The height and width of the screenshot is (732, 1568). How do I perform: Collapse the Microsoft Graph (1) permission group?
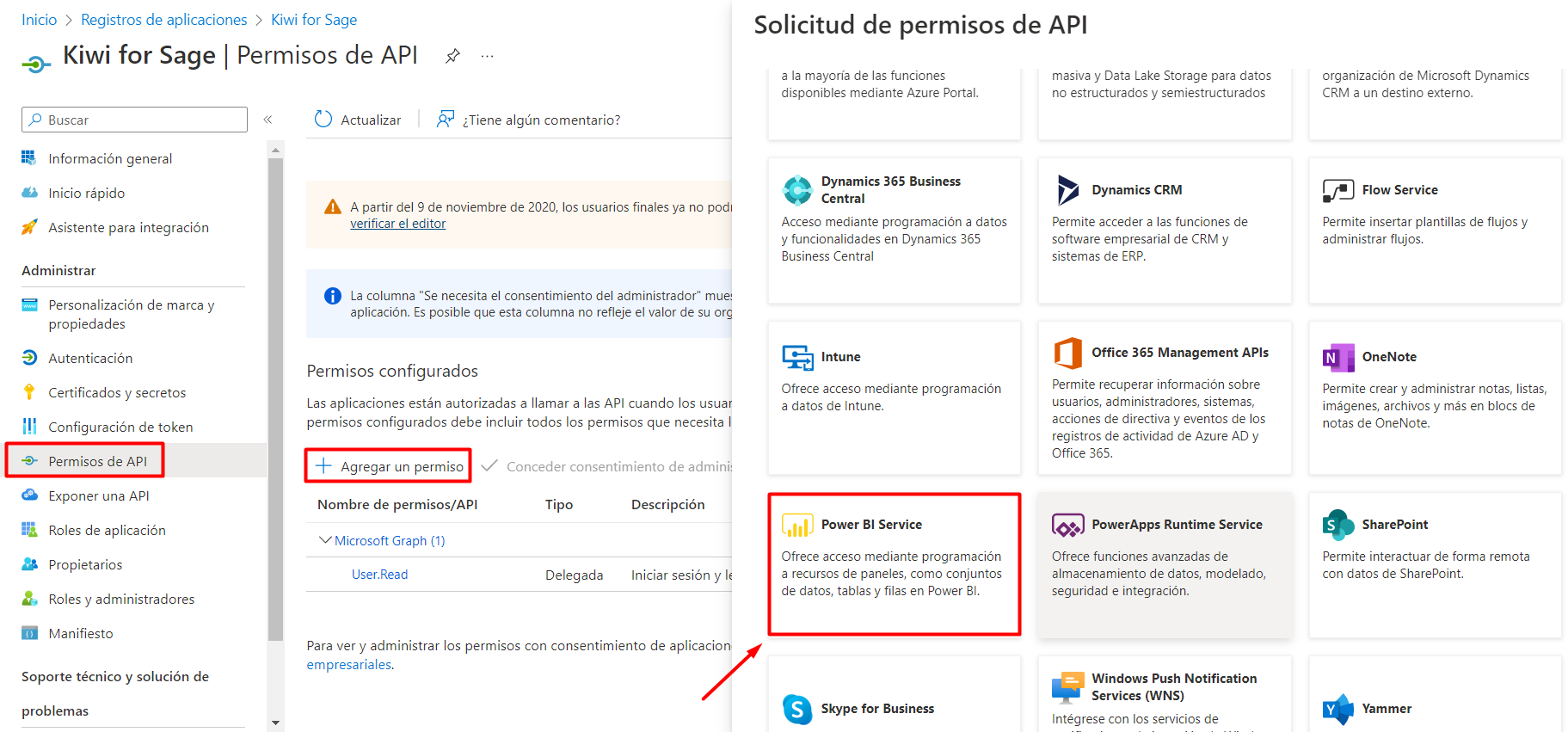[x=324, y=540]
